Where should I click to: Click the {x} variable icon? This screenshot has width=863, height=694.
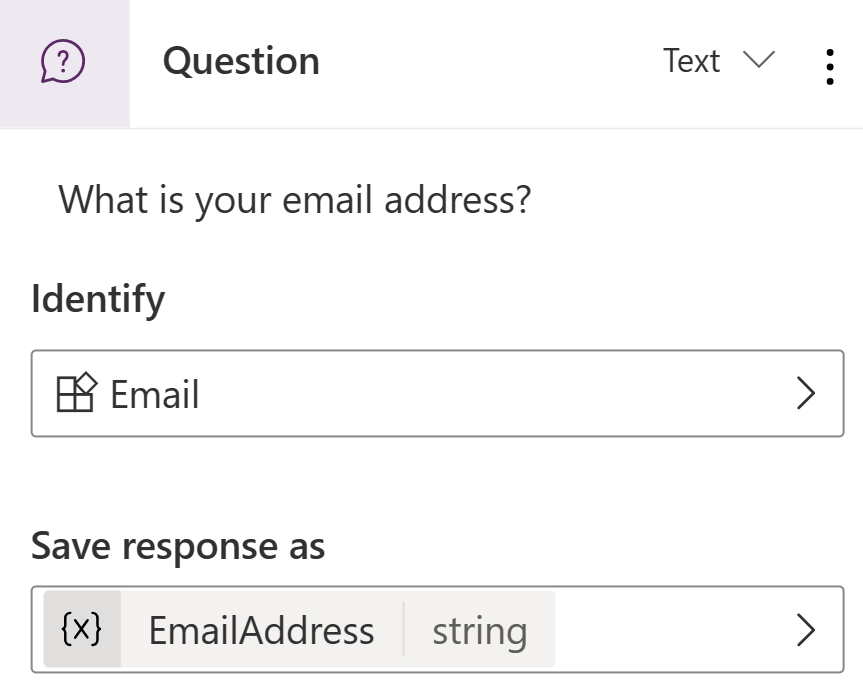82,630
